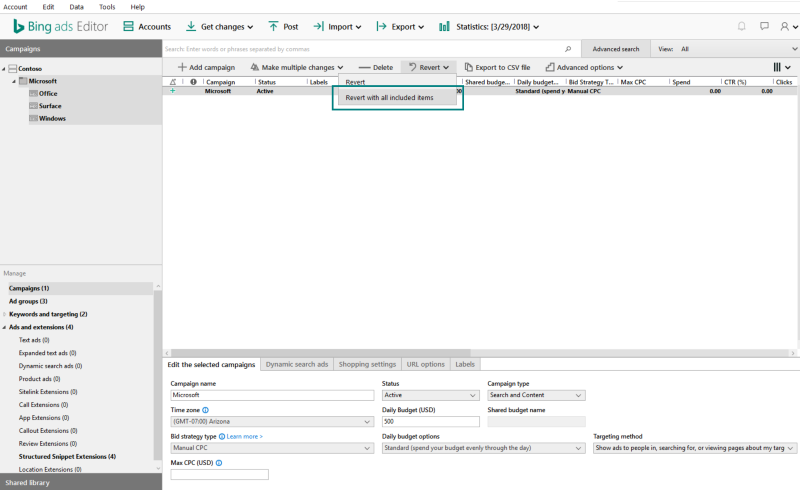Click the Post changes button
Screen dimensions: 800x490
(x=283, y=27)
